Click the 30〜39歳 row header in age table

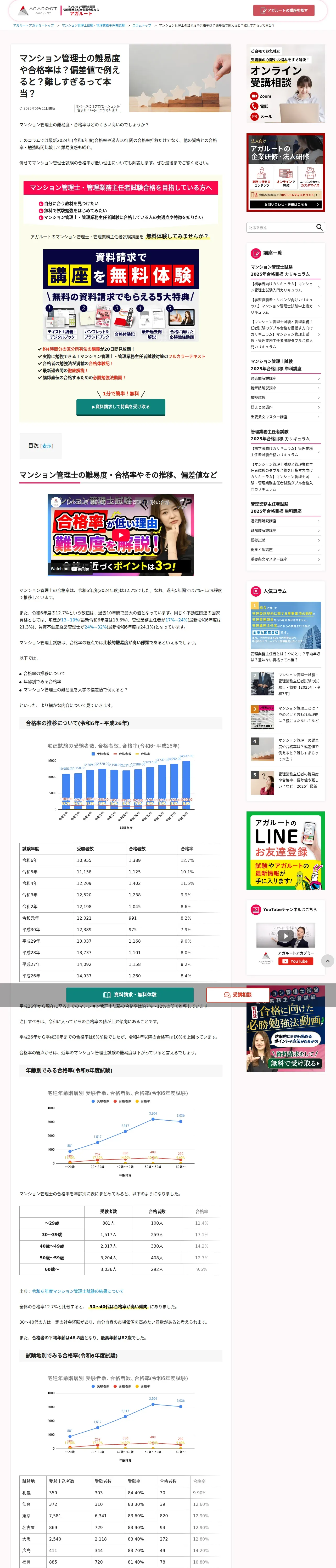pos(52,1235)
